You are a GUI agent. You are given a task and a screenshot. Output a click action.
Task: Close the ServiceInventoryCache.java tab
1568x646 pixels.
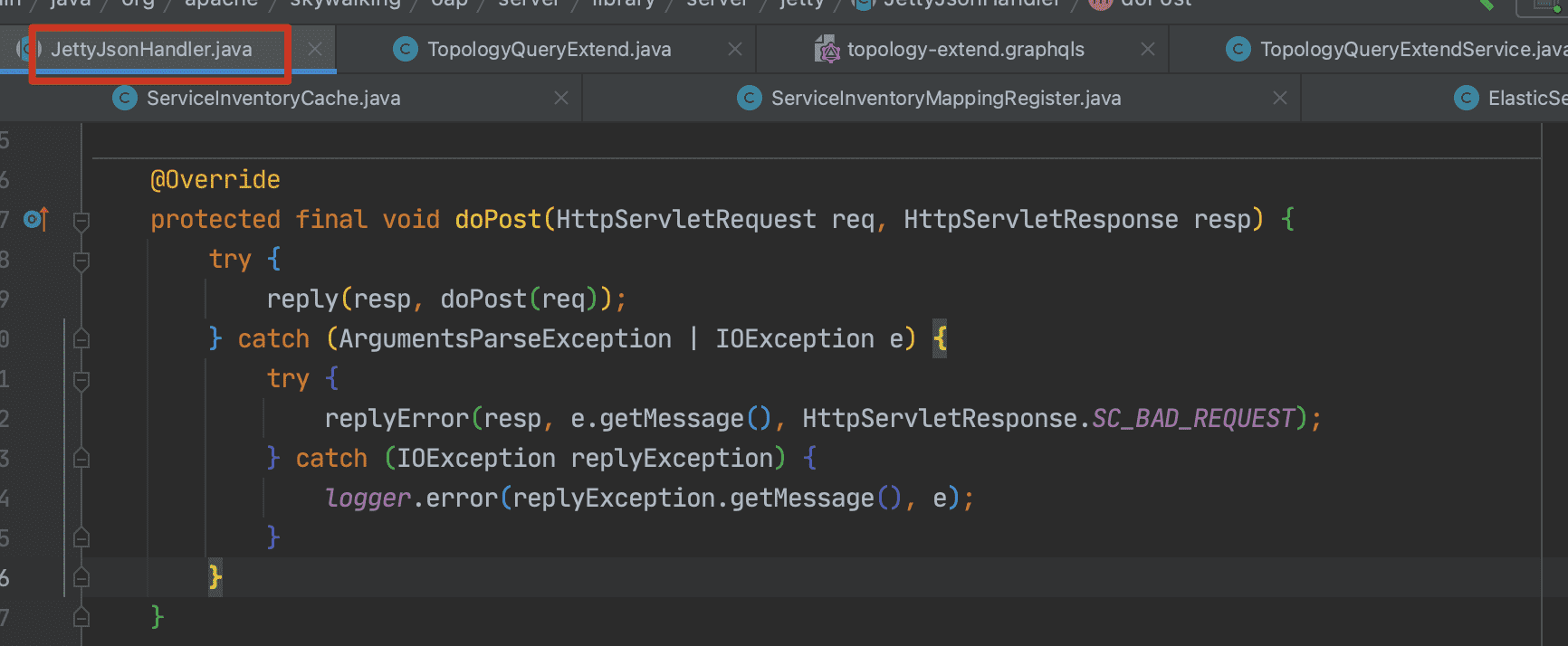[x=561, y=99]
